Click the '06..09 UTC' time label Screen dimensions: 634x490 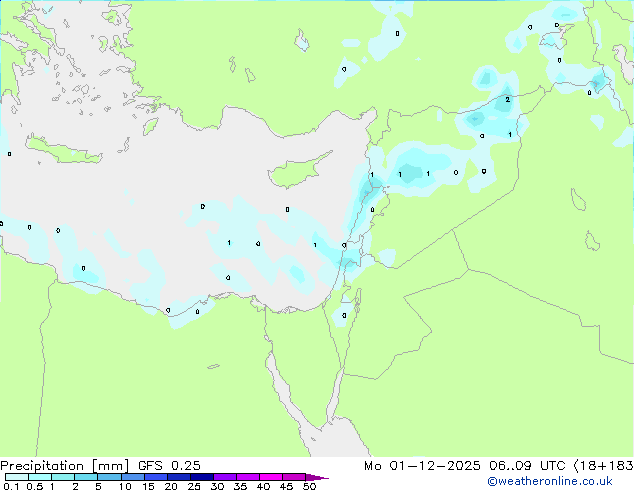pyautogui.click(x=526, y=466)
